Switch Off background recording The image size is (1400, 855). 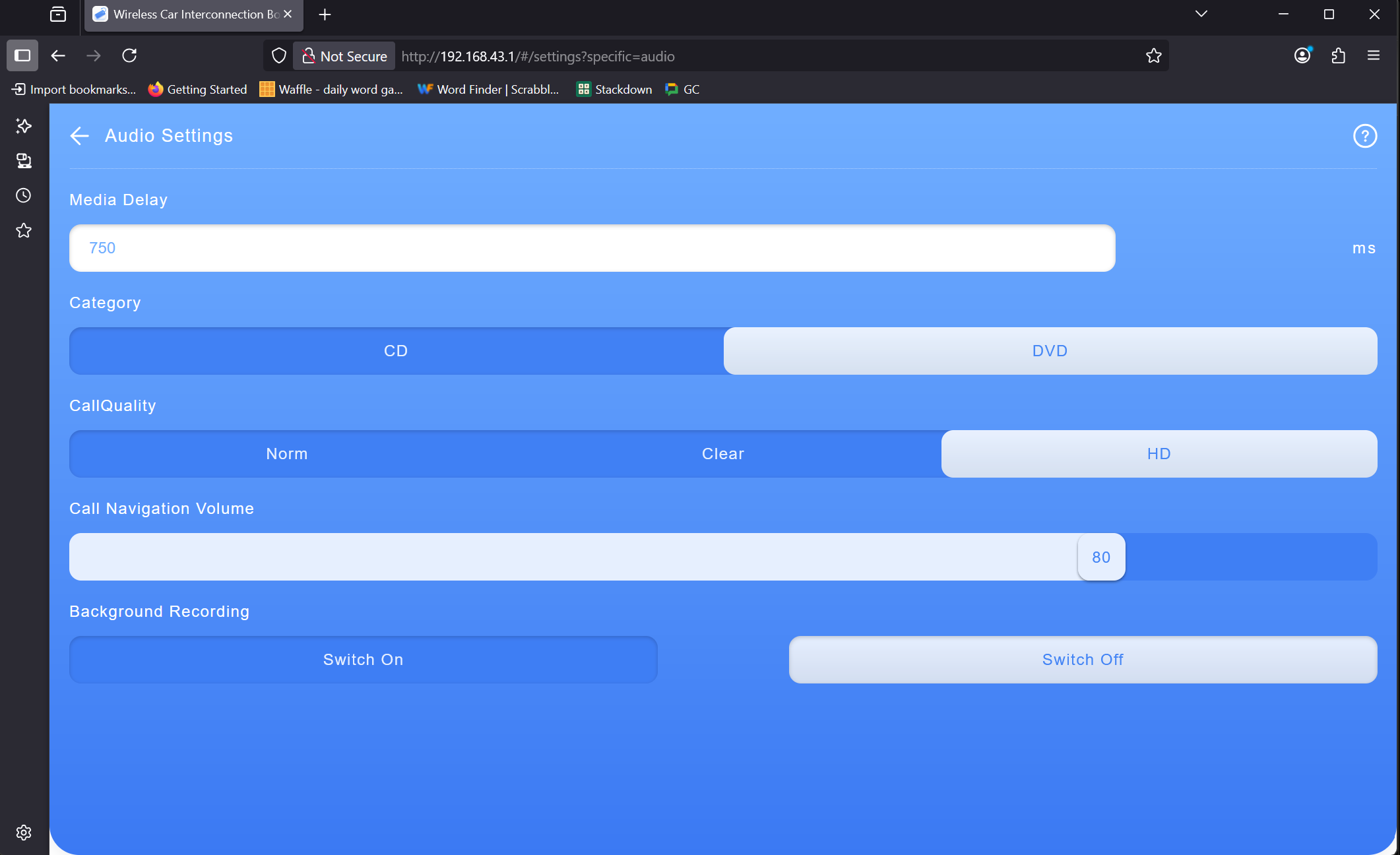[1082, 660]
